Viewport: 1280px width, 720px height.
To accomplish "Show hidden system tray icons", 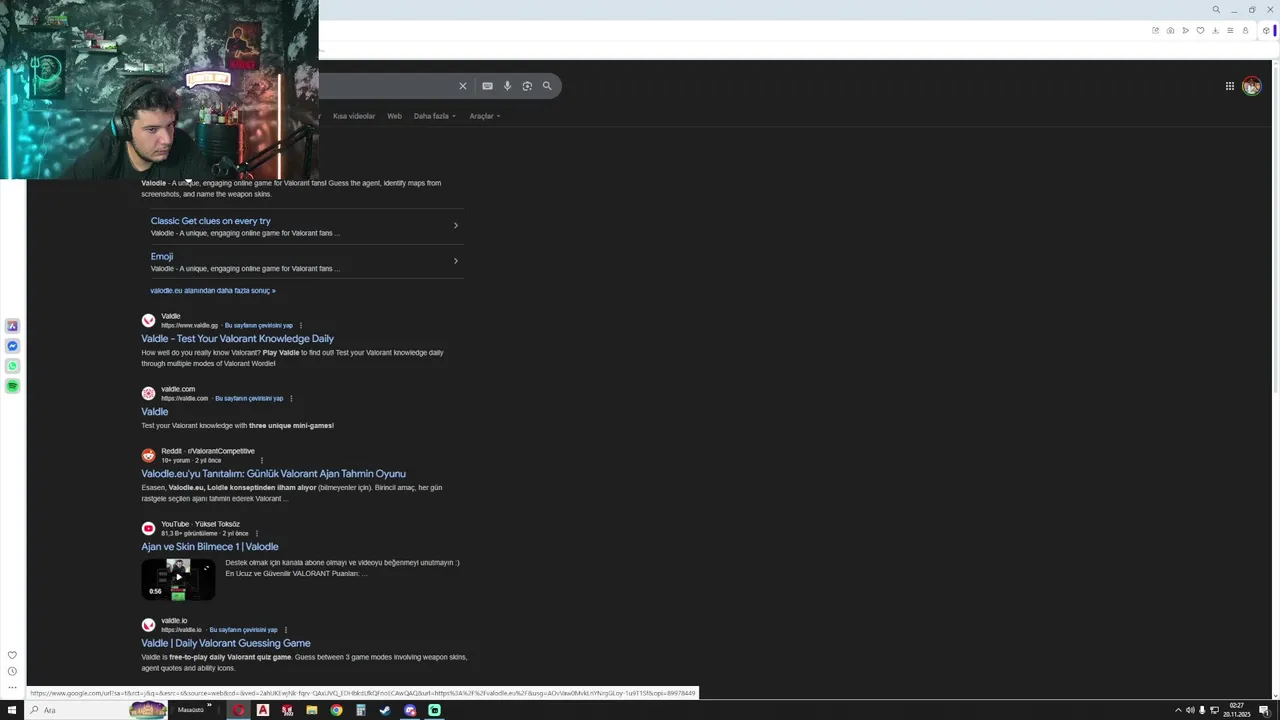I will click(x=1178, y=710).
